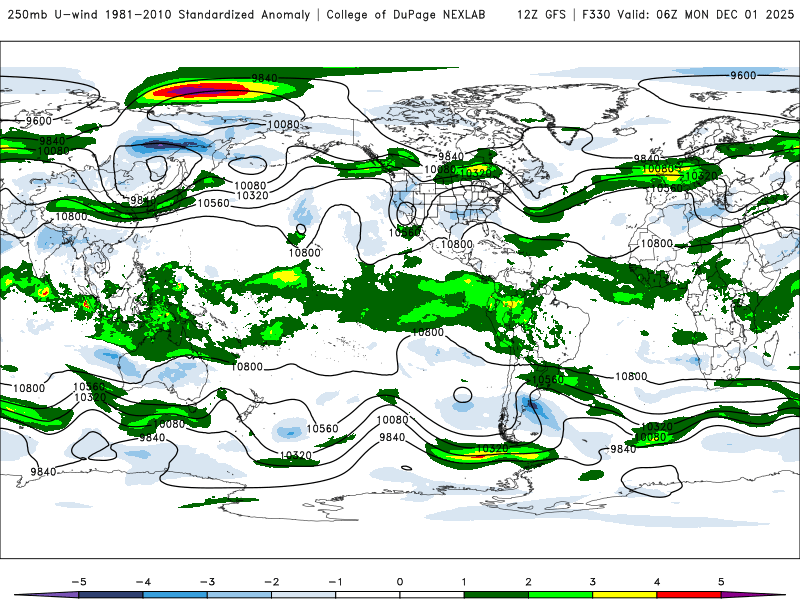Click the '2' colorbar tick label
Viewport: 800px width, 600px height.
point(528,582)
